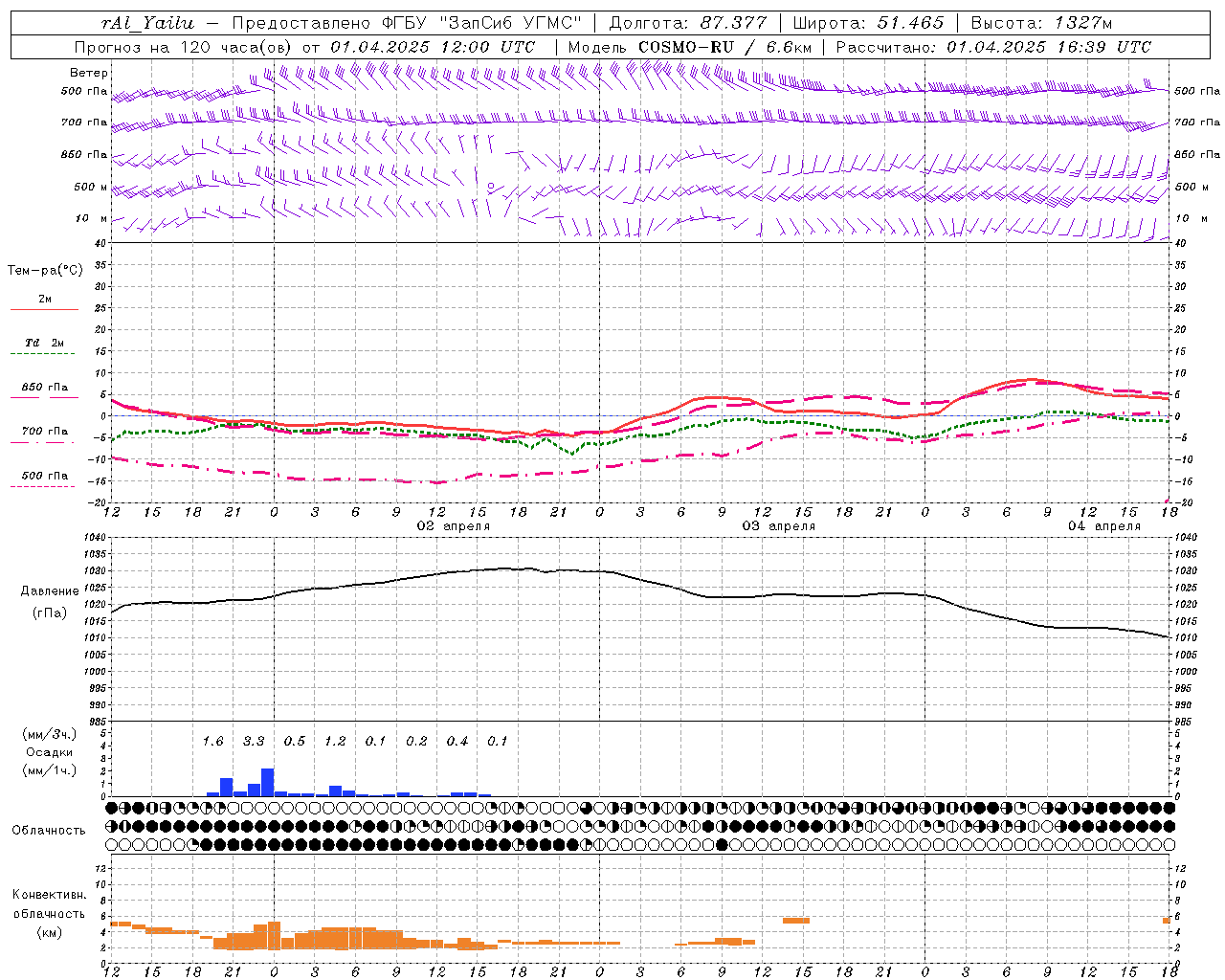The height and width of the screenshot is (980, 1225).
Task: Click the station name rAl_Yailu
Action: pyautogui.click(x=146, y=23)
